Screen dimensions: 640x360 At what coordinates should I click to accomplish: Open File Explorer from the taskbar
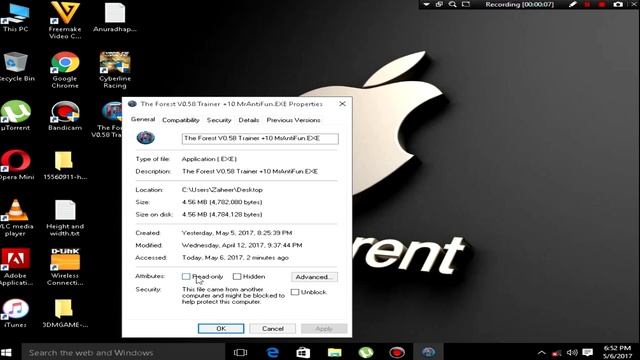334,352
